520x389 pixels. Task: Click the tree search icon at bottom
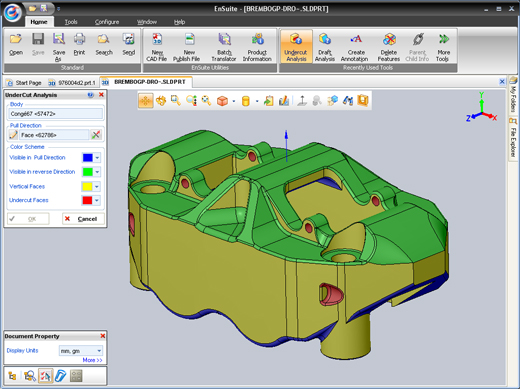coord(30,376)
